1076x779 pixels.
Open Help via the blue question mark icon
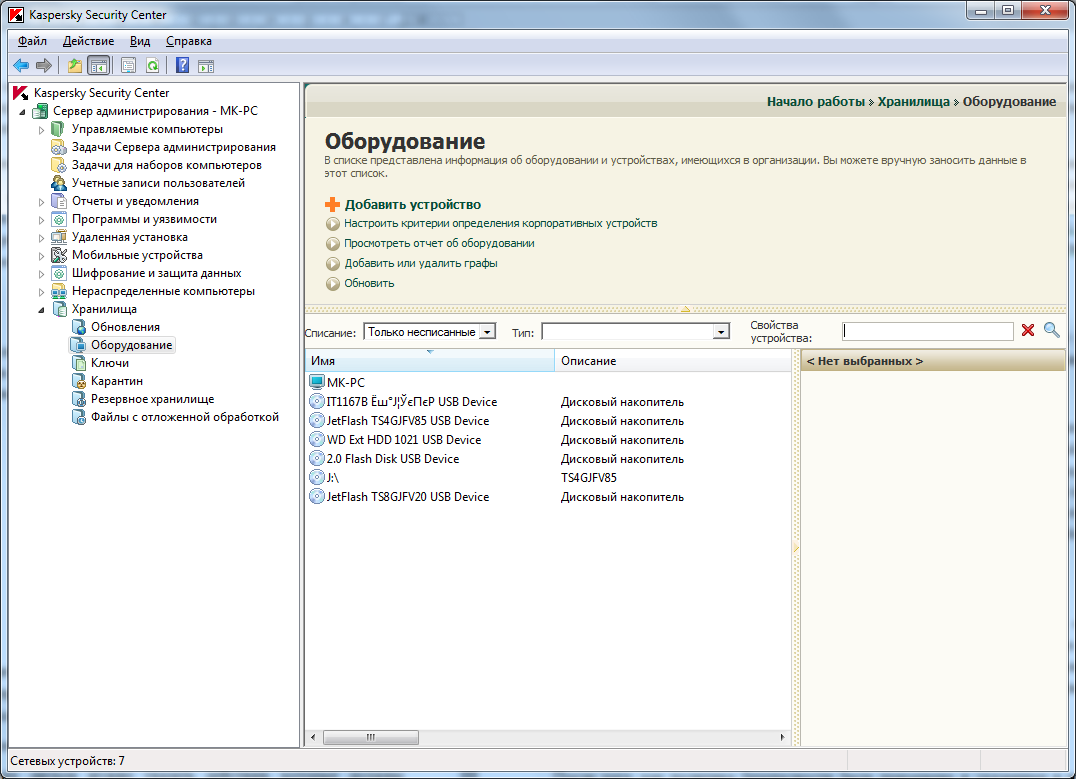coord(182,66)
